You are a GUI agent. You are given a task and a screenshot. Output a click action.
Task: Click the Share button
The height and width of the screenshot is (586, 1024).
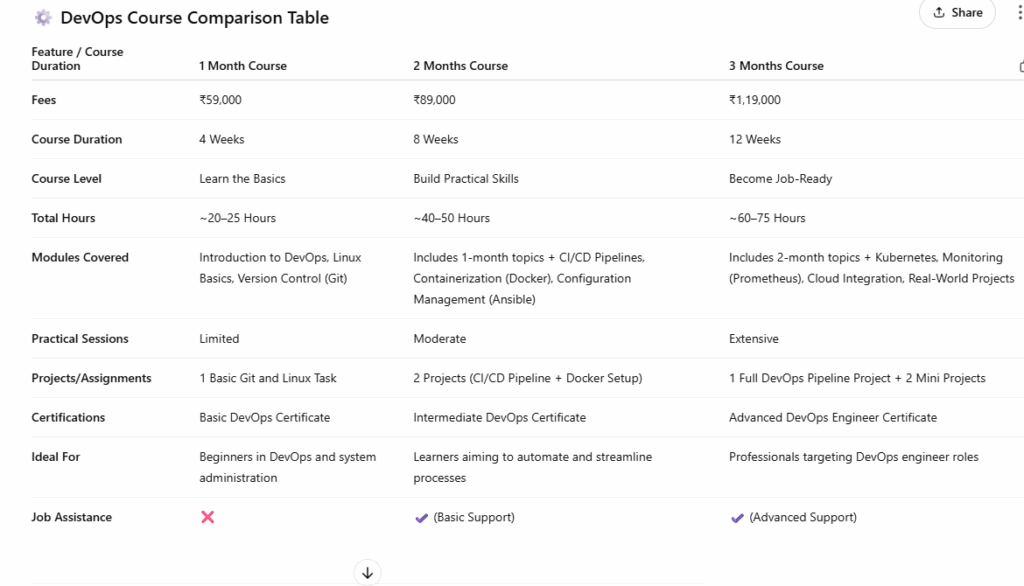coord(957,13)
